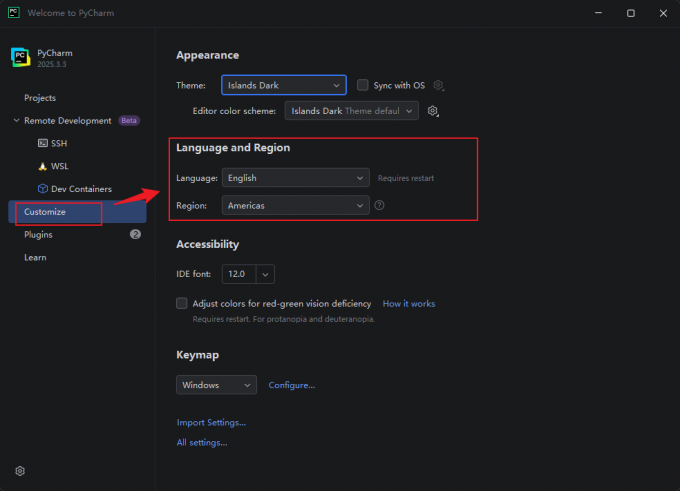Click the PyCharm title bar app icon
The image size is (680, 491).
(x=14, y=13)
